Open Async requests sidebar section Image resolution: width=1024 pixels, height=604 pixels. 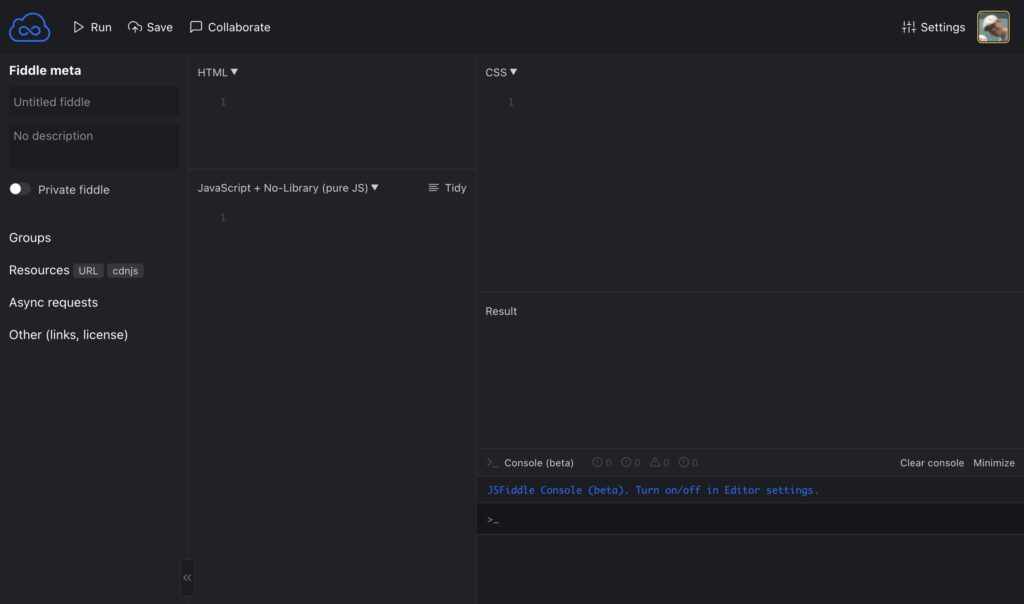(53, 302)
